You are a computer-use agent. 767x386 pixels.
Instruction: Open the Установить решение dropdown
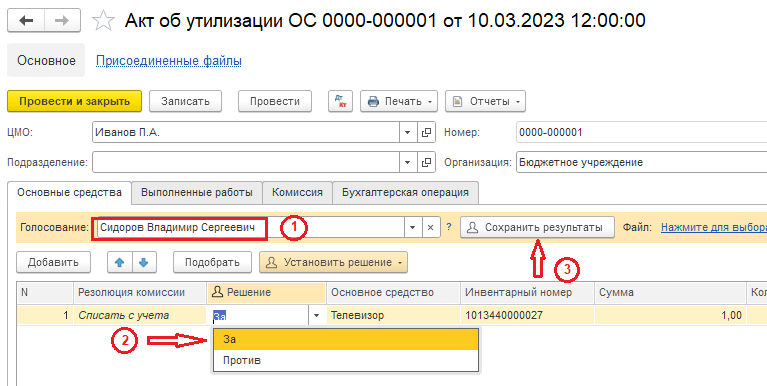click(333, 262)
